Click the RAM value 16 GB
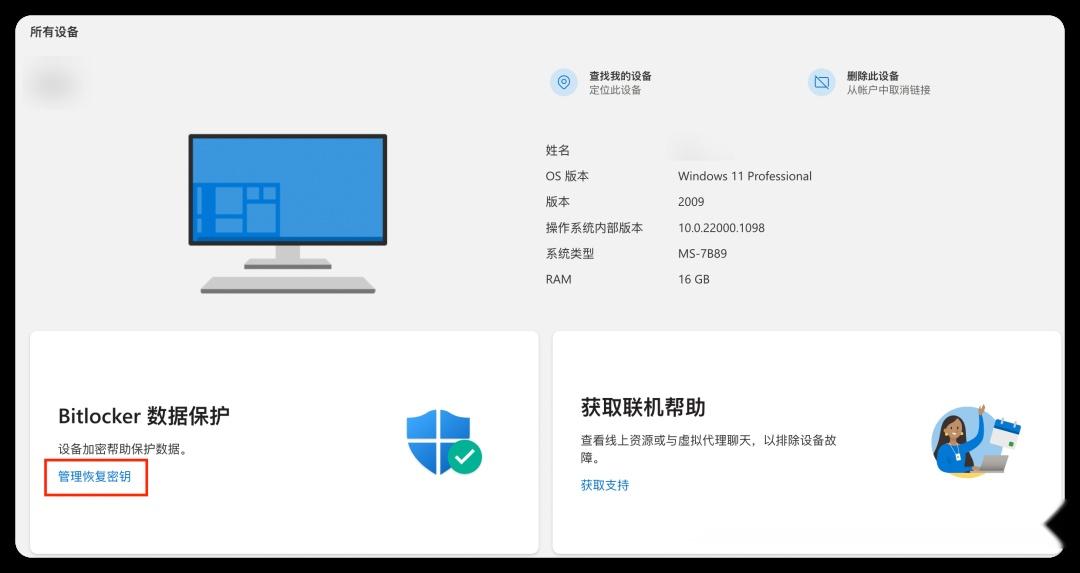 [694, 279]
